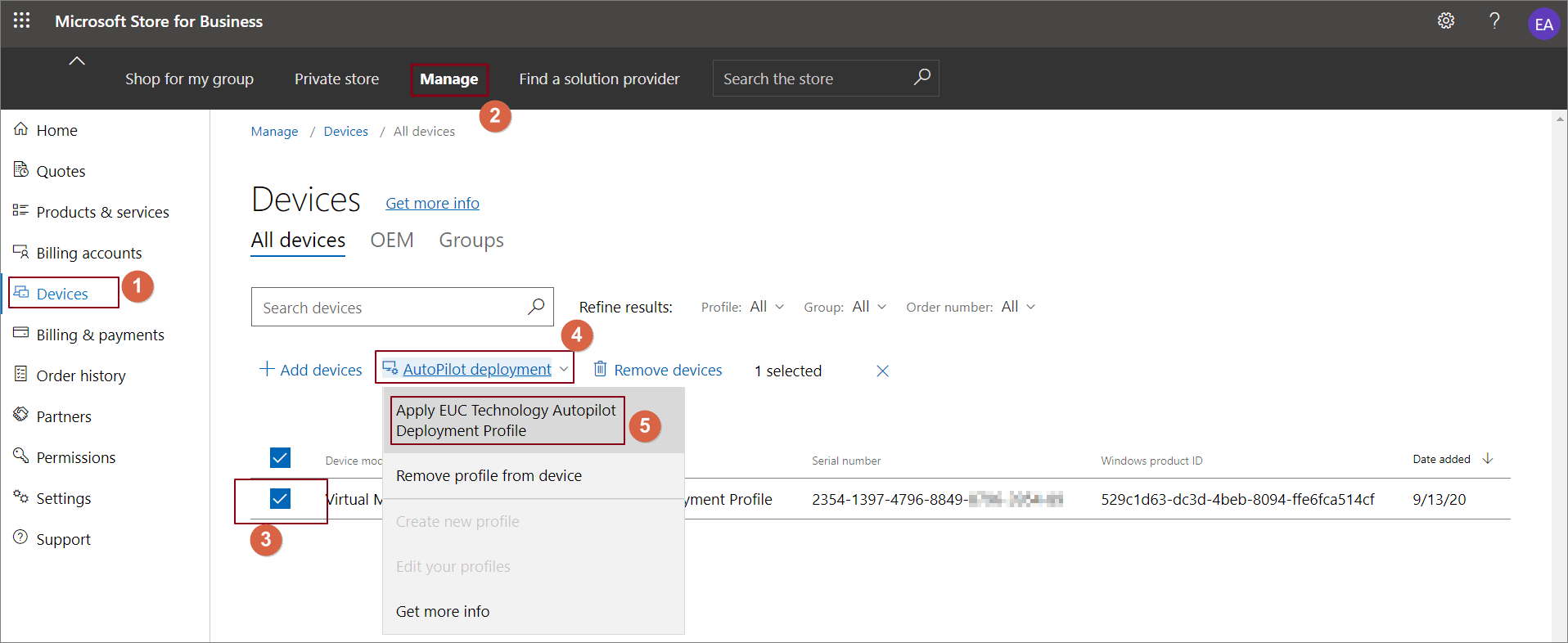Open the app launcher grid icon
The height and width of the screenshot is (643, 1568).
coord(22,20)
